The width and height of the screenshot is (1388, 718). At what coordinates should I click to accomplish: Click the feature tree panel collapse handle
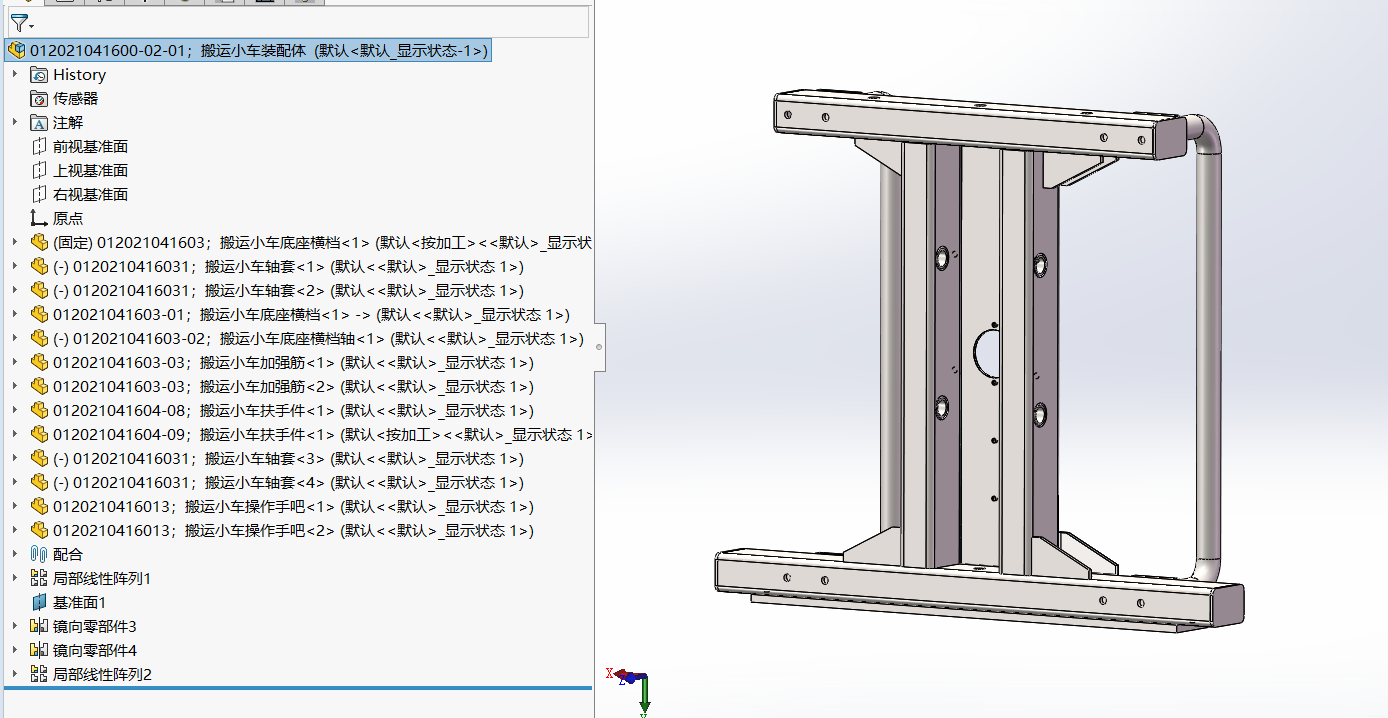(599, 347)
